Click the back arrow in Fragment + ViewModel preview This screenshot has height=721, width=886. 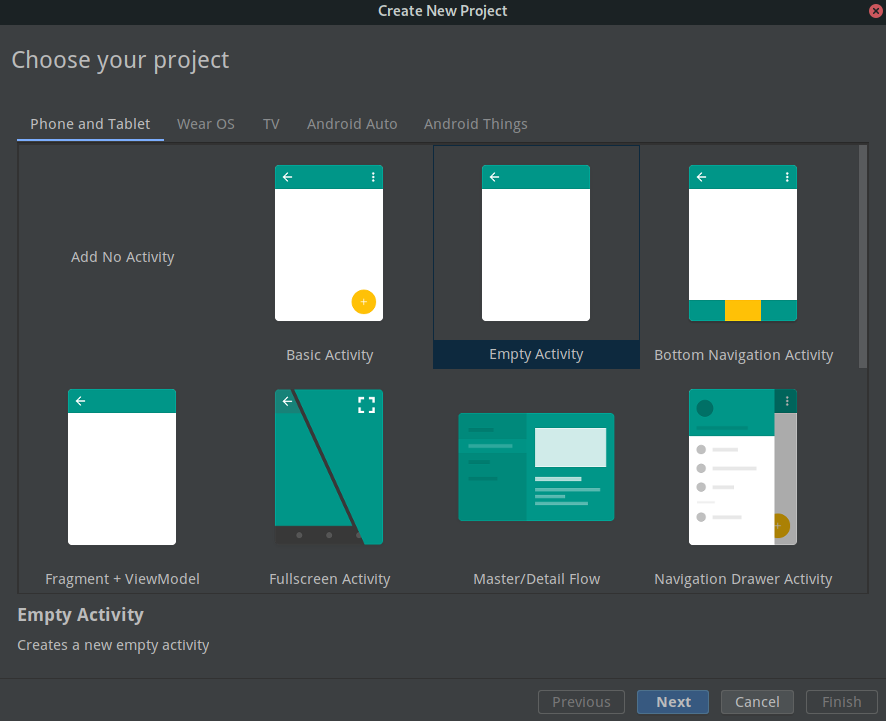81,401
